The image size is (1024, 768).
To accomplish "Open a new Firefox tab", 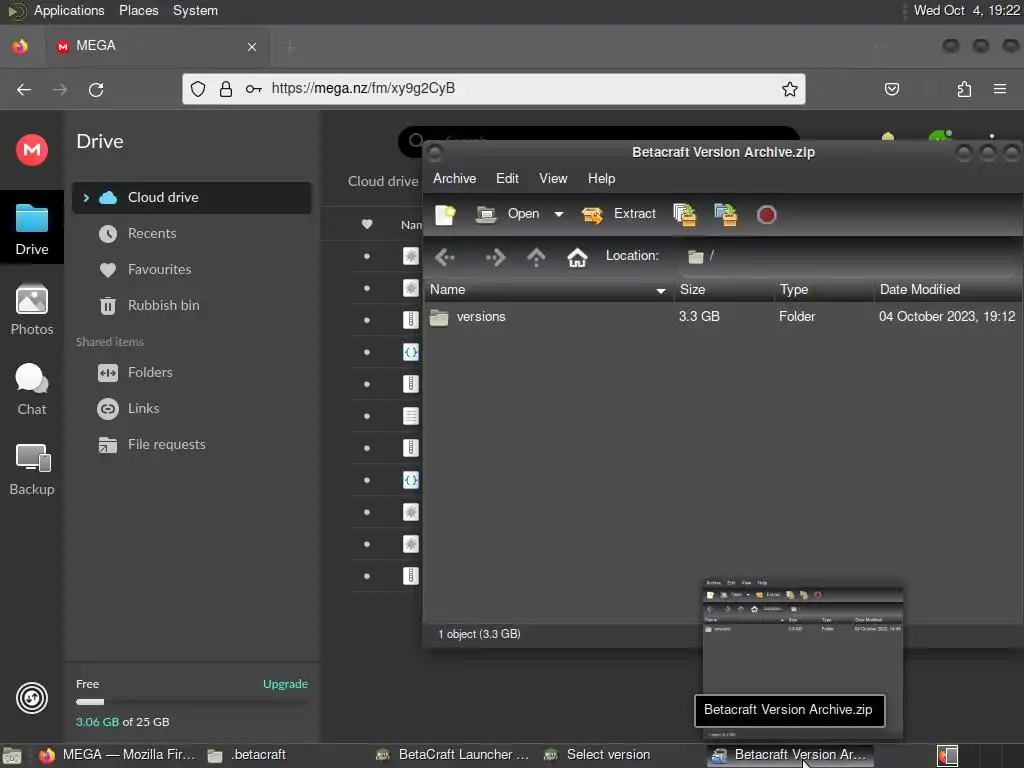I will pyautogui.click(x=290, y=46).
